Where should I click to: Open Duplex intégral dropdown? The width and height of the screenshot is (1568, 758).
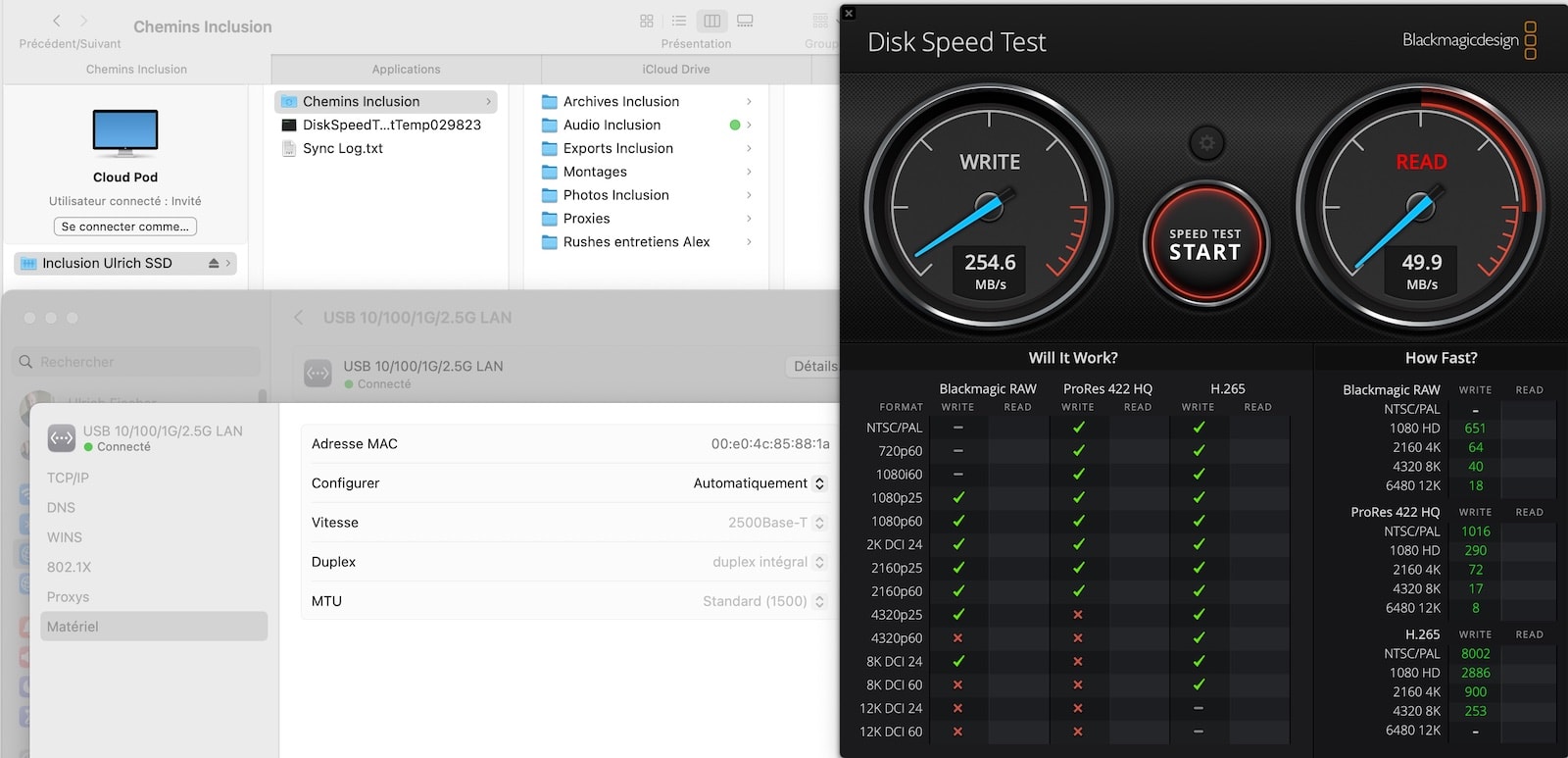click(769, 562)
